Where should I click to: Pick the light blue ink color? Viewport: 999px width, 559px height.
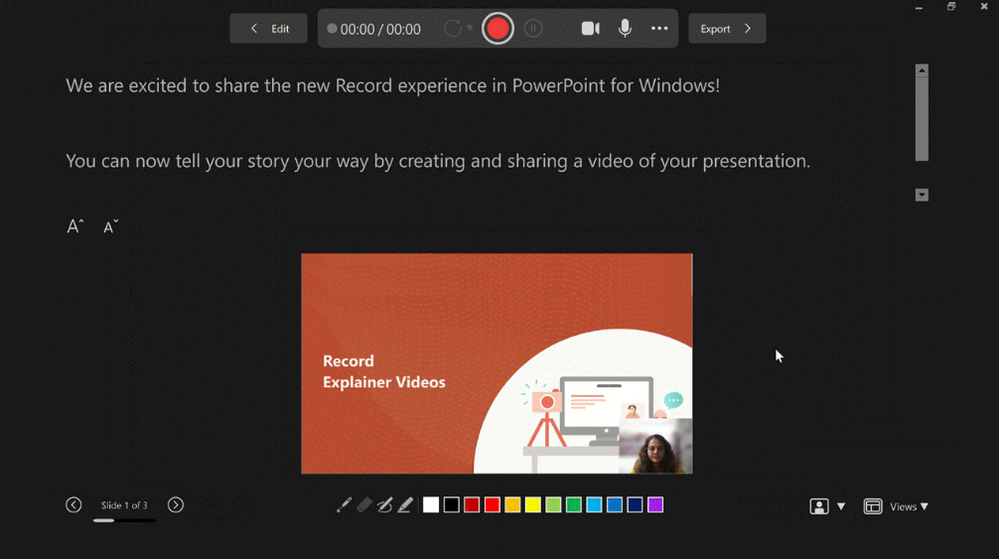(x=594, y=505)
